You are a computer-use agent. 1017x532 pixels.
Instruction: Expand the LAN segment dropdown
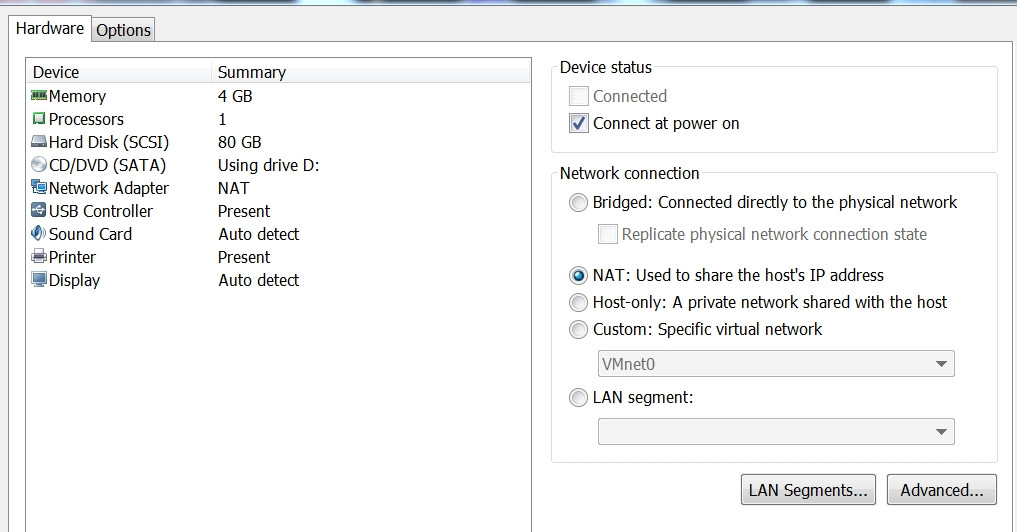click(776, 431)
